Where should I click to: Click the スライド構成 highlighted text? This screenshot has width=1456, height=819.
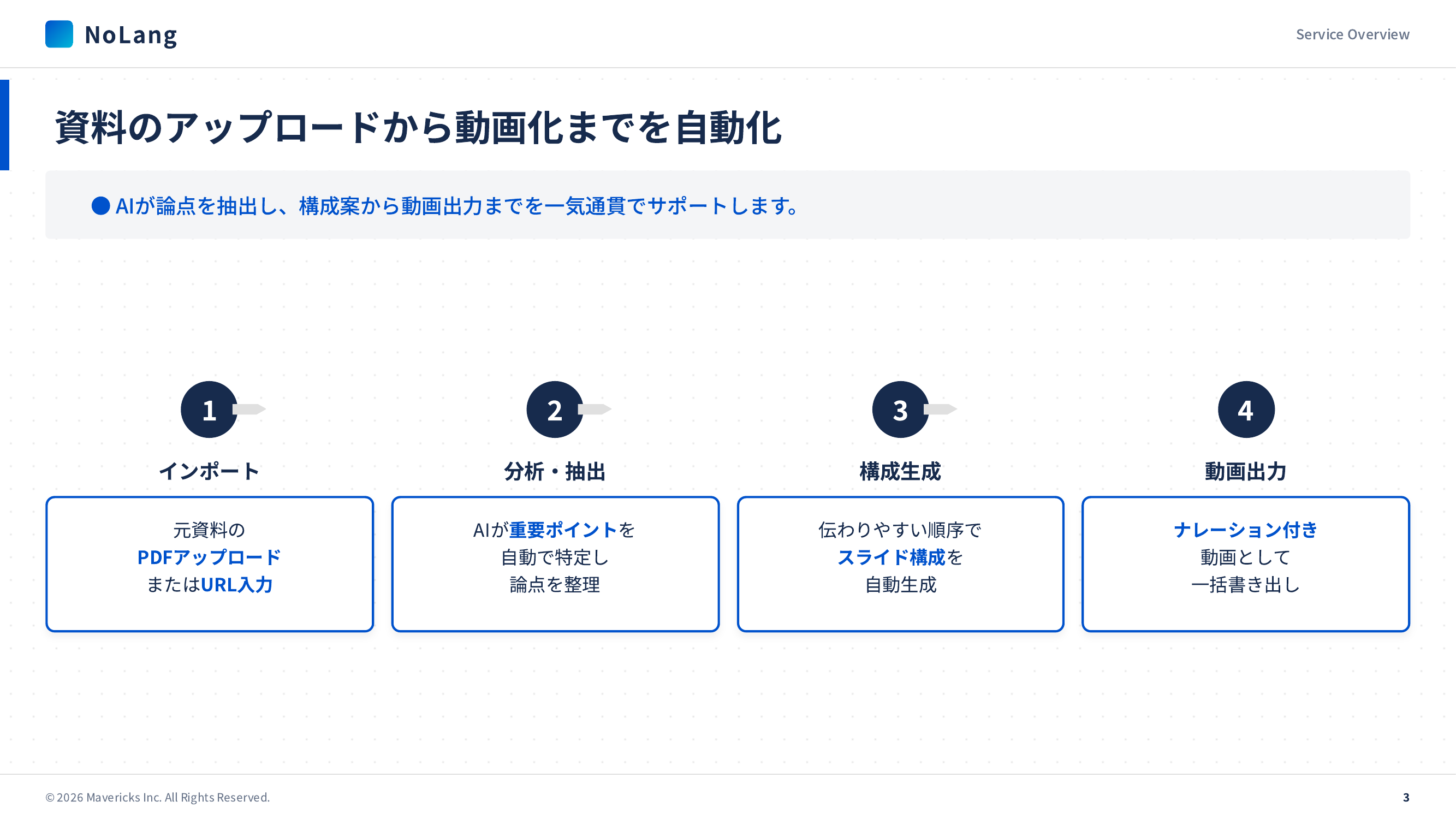(x=891, y=557)
